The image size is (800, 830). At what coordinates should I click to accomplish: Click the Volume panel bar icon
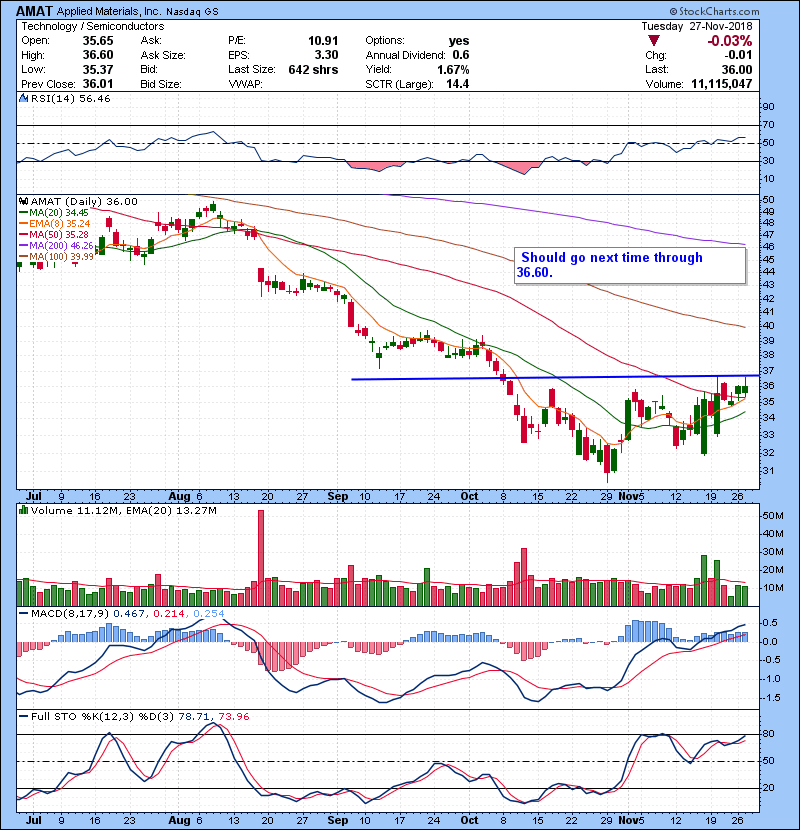click(x=23, y=511)
